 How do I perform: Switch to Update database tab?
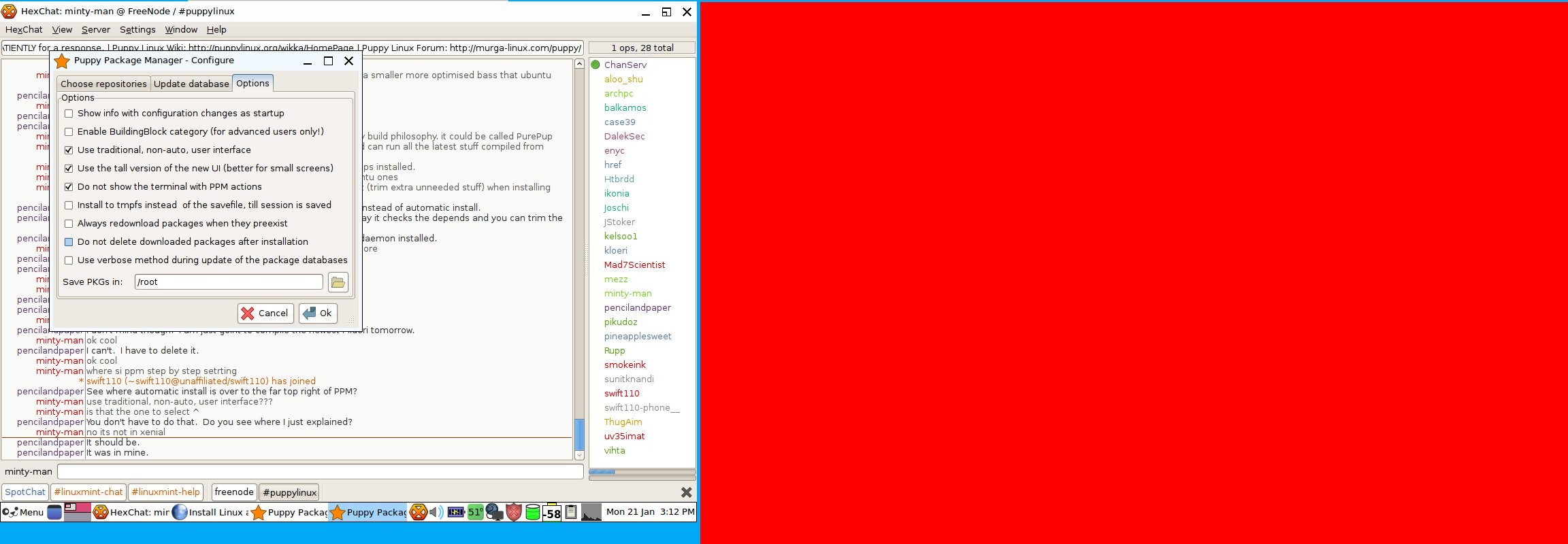click(191, 84)
